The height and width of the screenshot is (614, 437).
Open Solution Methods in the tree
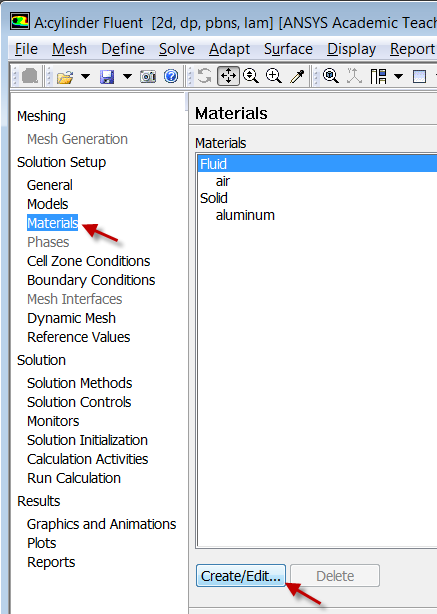point(80,383)
